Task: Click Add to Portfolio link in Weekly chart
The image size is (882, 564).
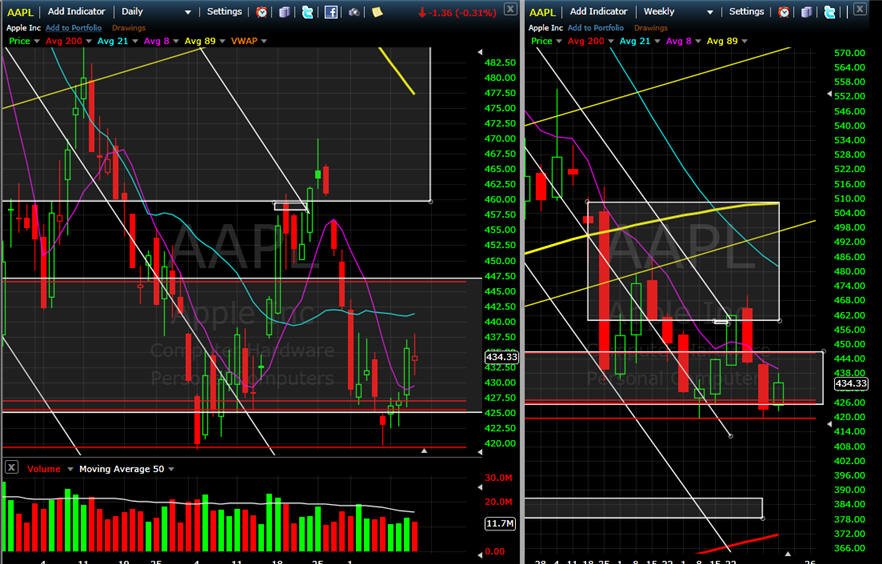Action: point(596,28)
